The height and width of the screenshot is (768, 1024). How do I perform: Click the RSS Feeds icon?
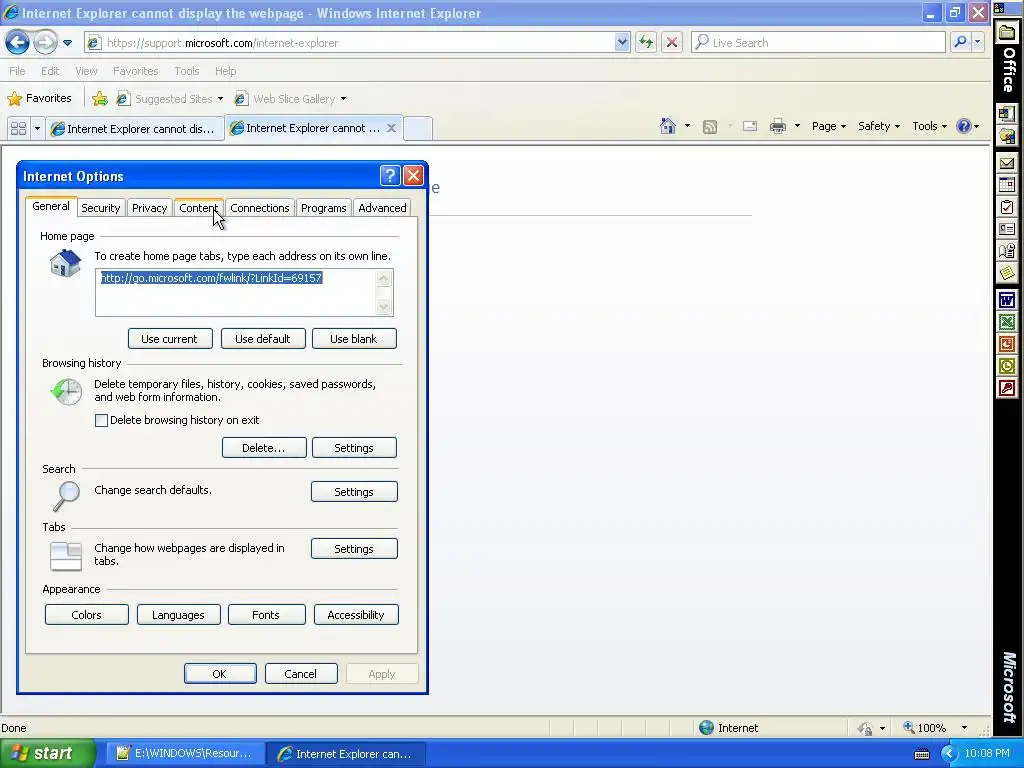pos(710,127)
